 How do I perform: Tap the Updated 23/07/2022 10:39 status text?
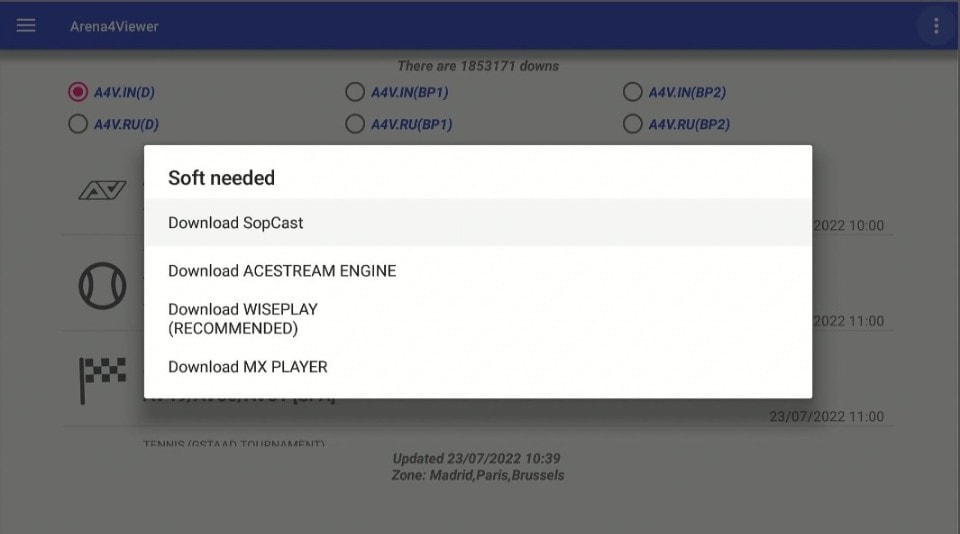476,458
